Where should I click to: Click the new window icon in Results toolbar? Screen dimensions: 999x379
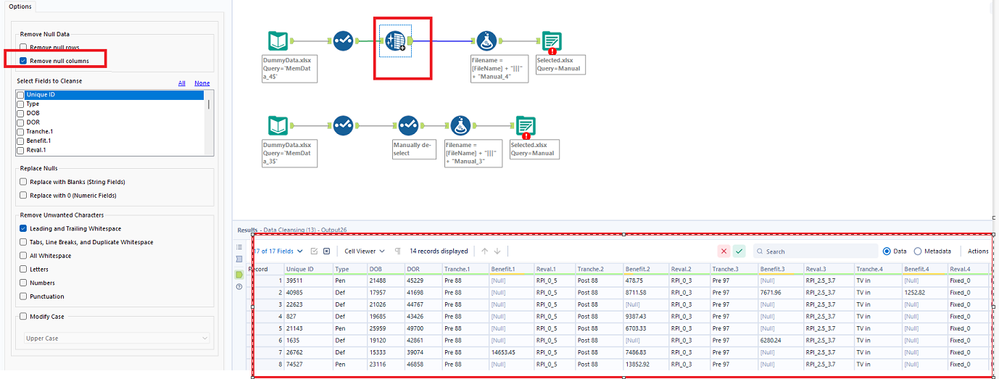[326, 252]
